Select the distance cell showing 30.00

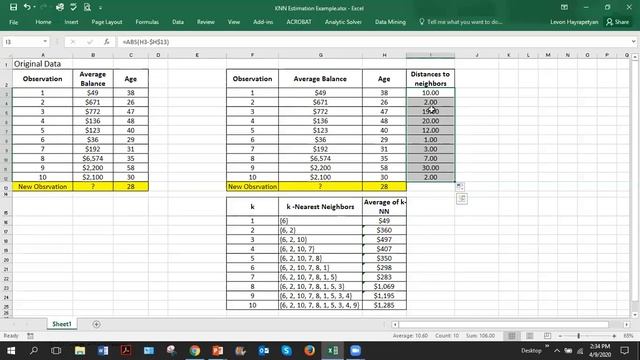point(430,168)
